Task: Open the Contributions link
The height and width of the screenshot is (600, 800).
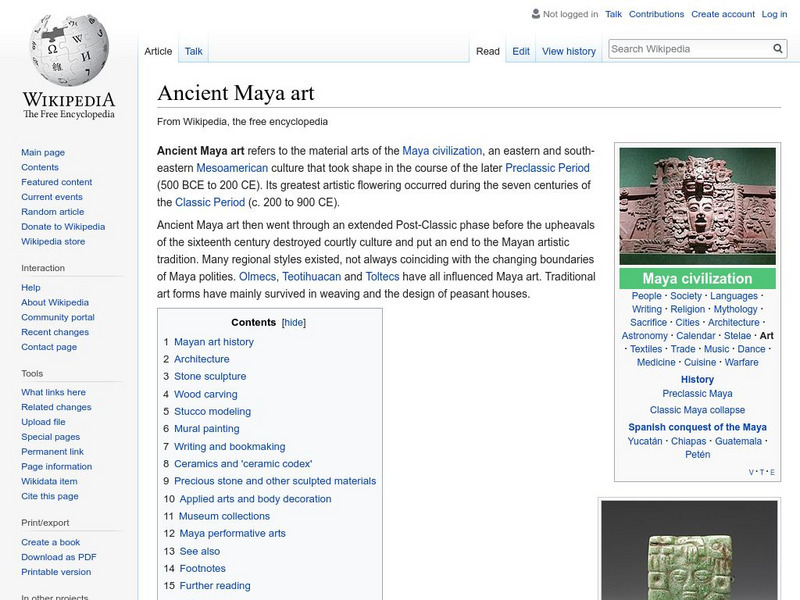Action: (656, 14)
